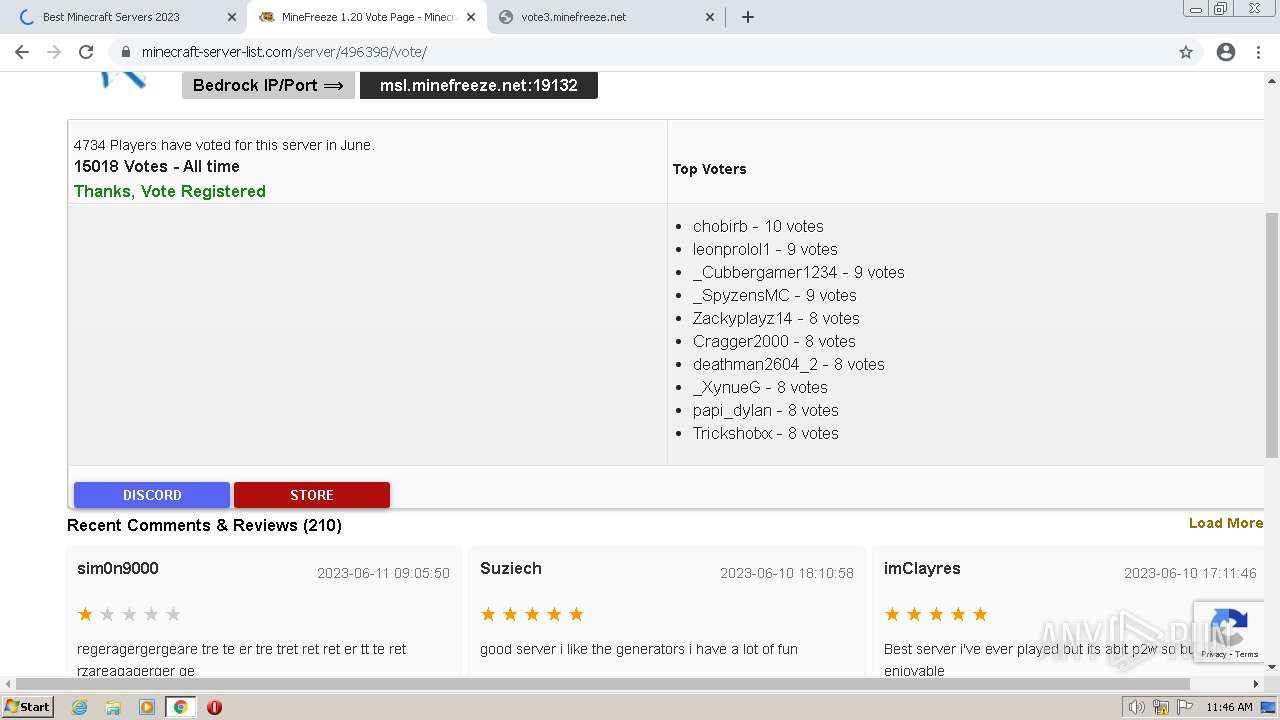The width and height of the screenshot is (1280, 720).
Task: Click the scroll down arrow of the page
Action: point(1272,666)
